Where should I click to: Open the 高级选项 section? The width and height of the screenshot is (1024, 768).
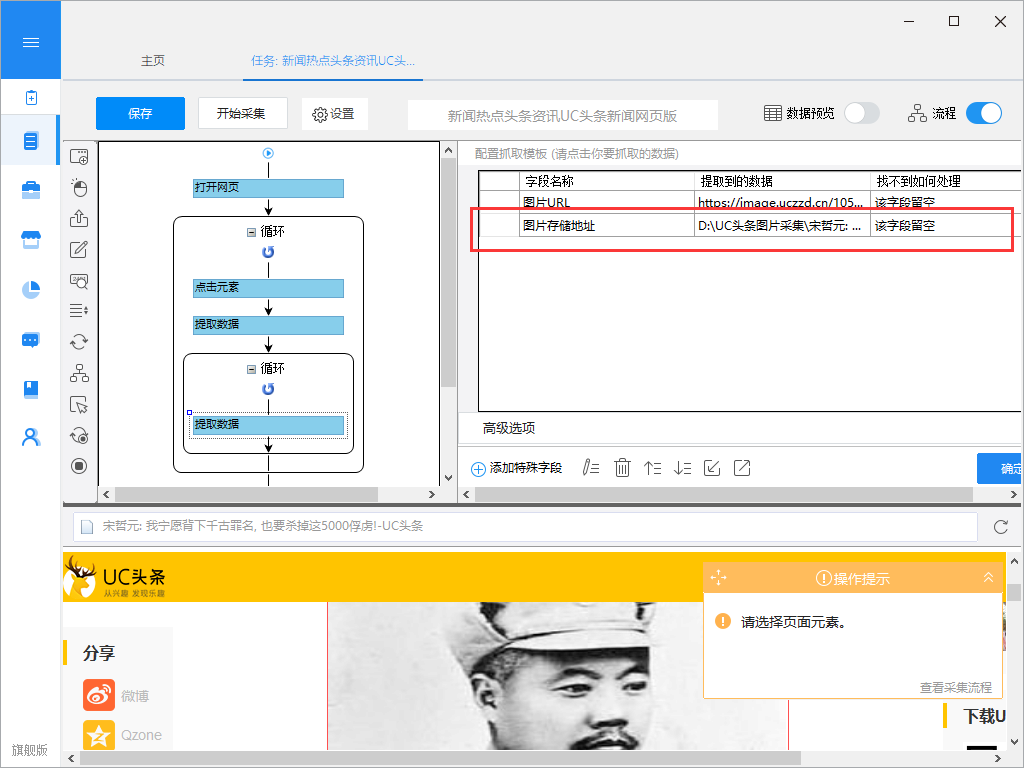(x=509, y=428)
